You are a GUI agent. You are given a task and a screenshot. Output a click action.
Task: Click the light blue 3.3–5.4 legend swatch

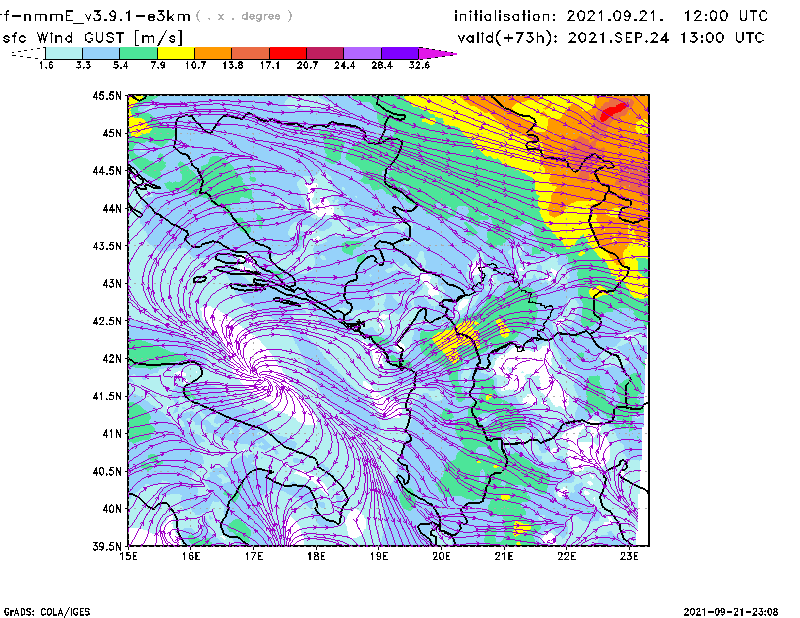click(101, 53)
